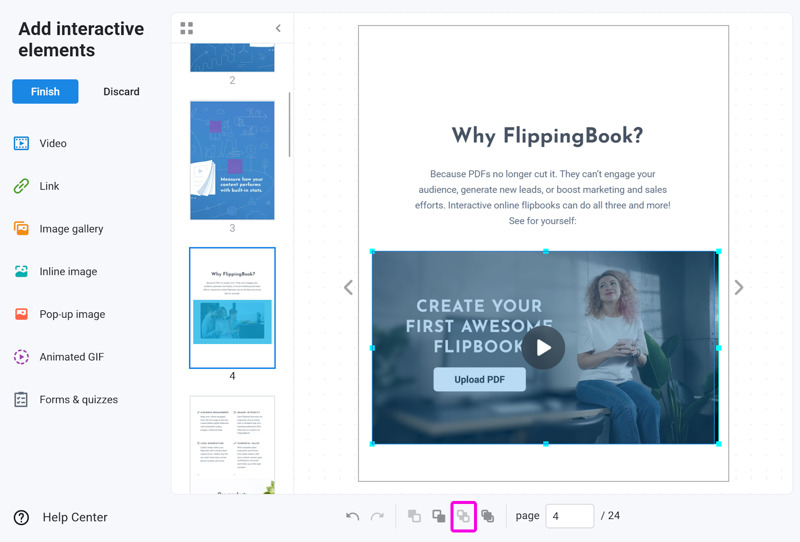Redo the last undone action
Screen dimensions: 800x542
click(377, 516)
